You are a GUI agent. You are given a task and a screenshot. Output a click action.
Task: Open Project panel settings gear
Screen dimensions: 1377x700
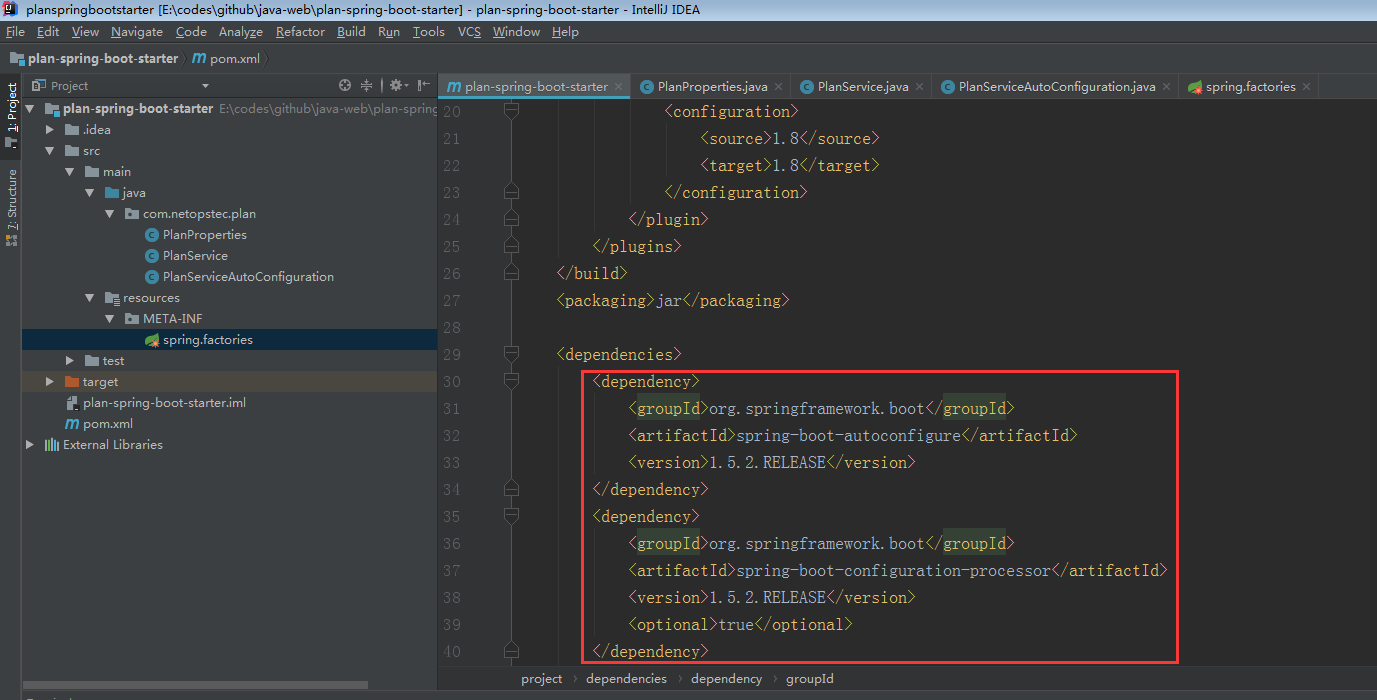[395, 85]
